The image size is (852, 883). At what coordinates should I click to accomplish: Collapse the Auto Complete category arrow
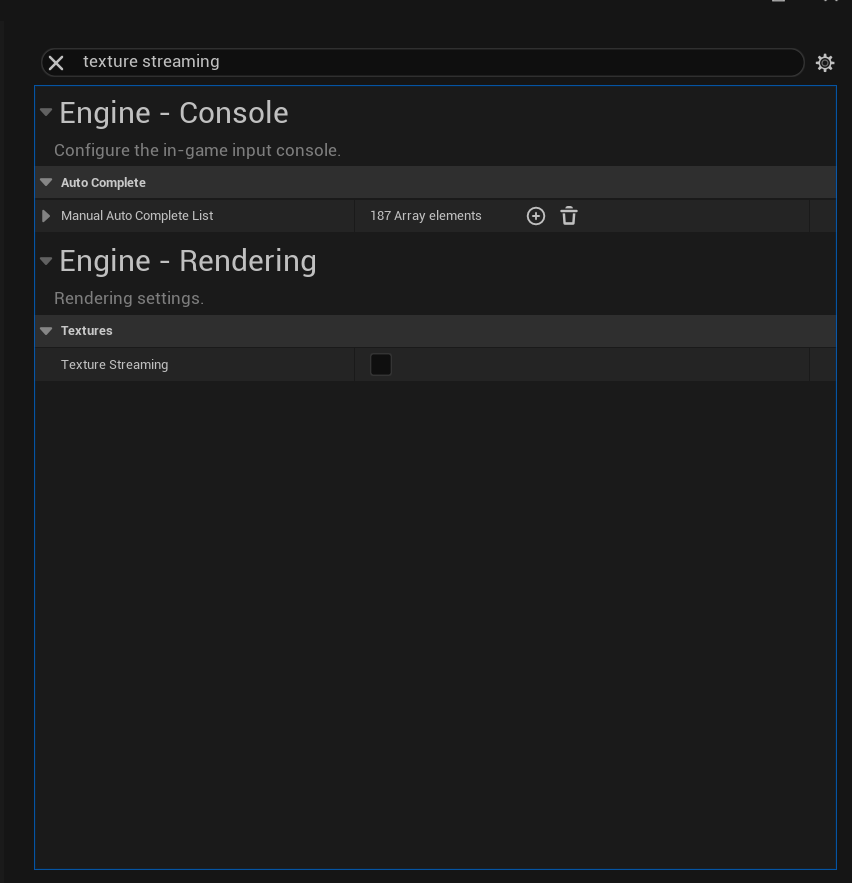tap(46, 182)
